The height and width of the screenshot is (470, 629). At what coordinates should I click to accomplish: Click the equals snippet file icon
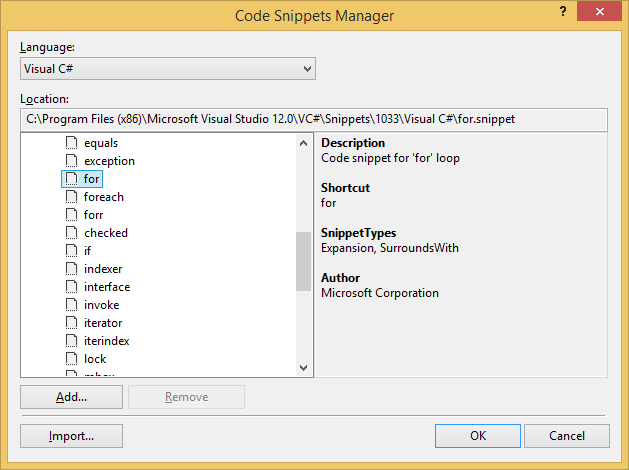71,143
